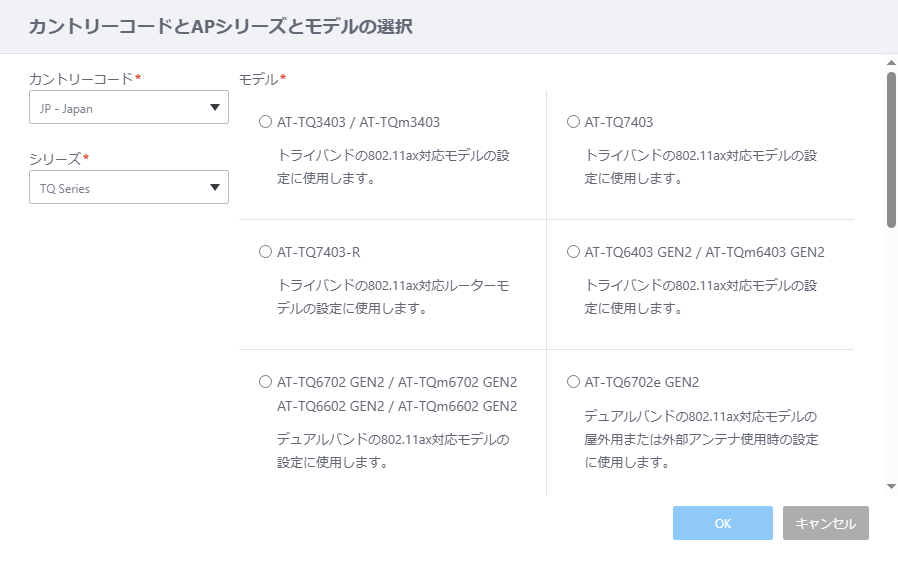This screenshot has height=564, width=898.
Task: Click the scrollbar track below the thumb
Action: (x=891, y=355)
